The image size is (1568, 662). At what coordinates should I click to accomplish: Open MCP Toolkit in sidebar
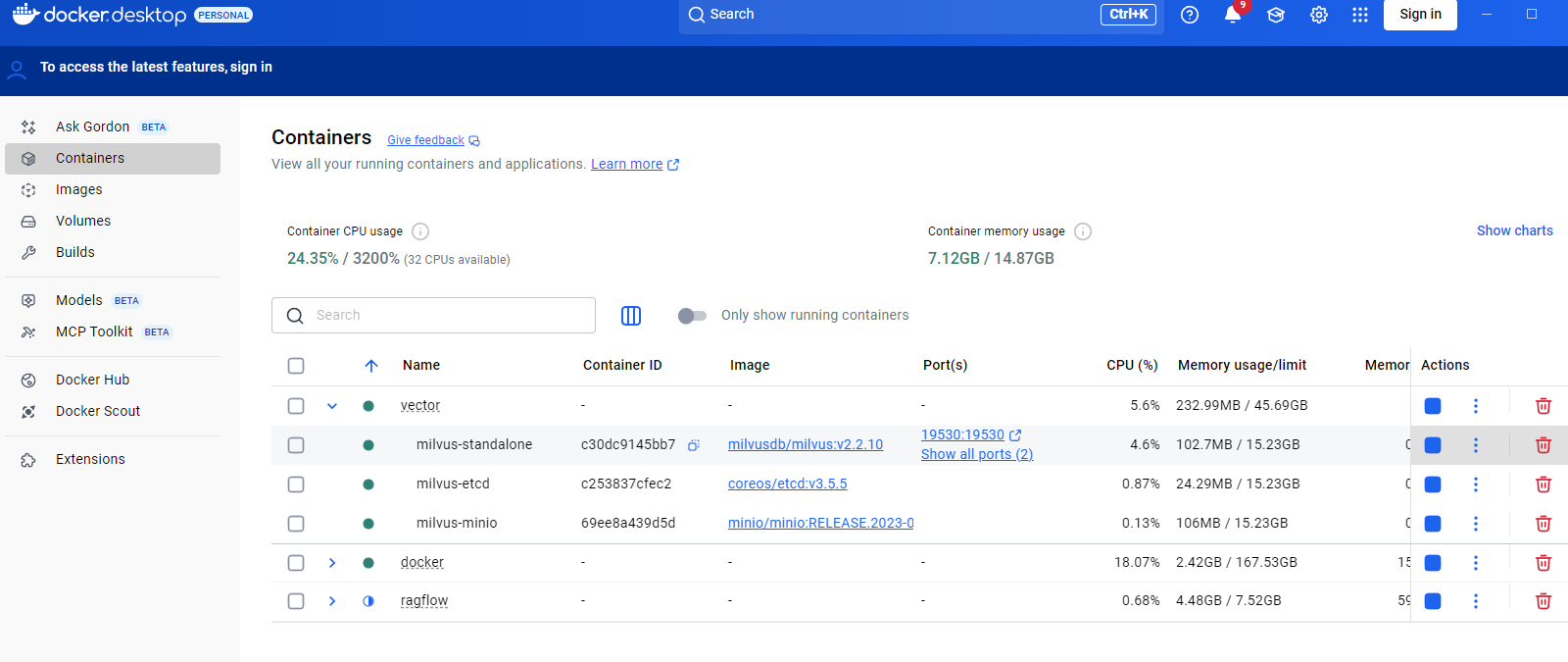point(113,332)
